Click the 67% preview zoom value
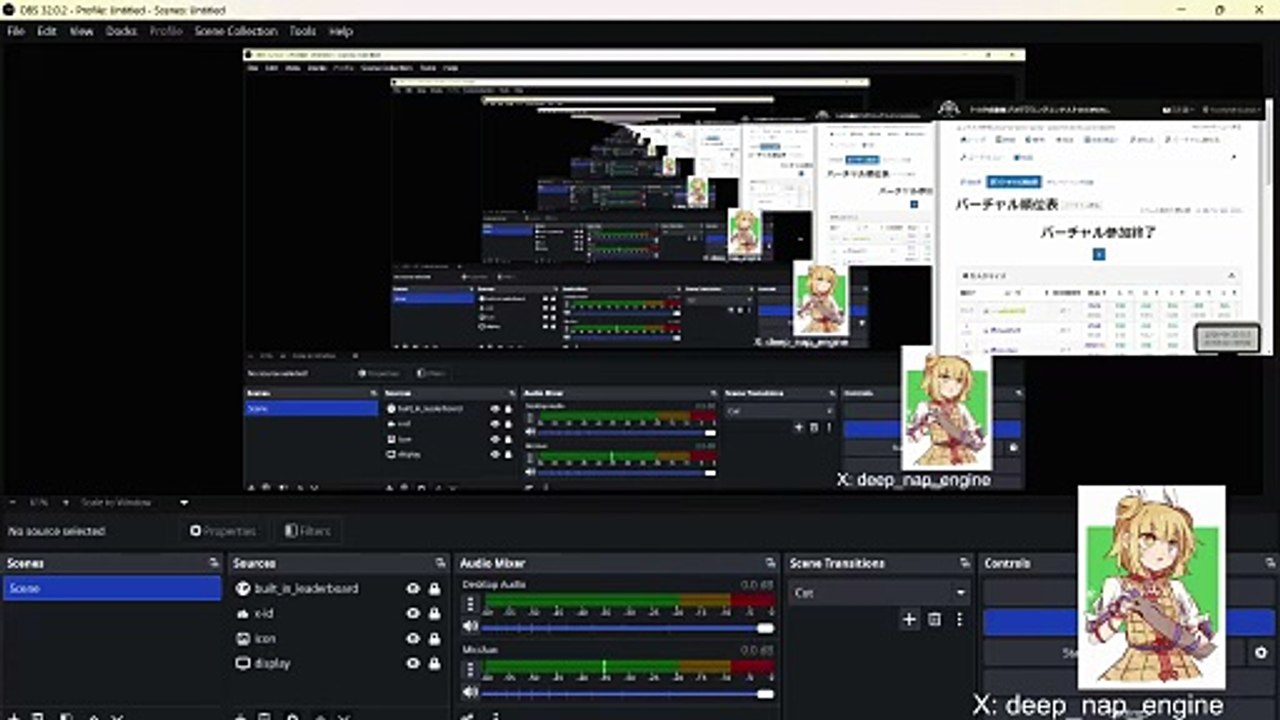Viewport: 1280px width, 720px height. [x=39, y=502]
